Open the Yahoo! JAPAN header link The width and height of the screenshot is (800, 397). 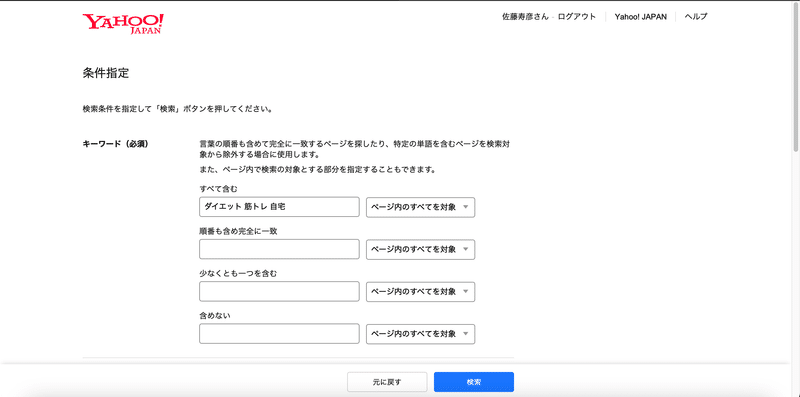640,16
